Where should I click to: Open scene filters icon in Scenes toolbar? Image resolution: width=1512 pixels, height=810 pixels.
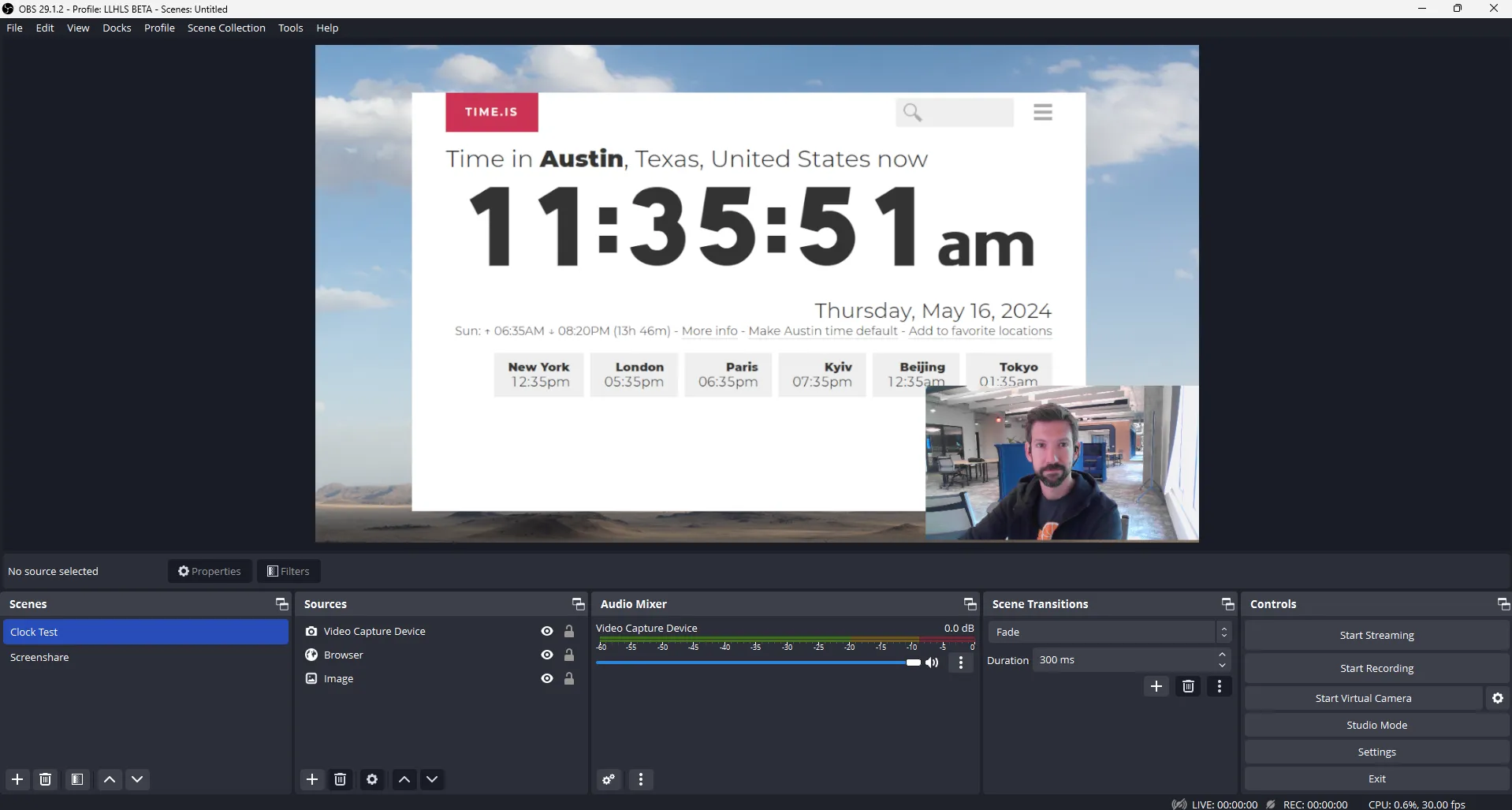click(x=77, y=779)
